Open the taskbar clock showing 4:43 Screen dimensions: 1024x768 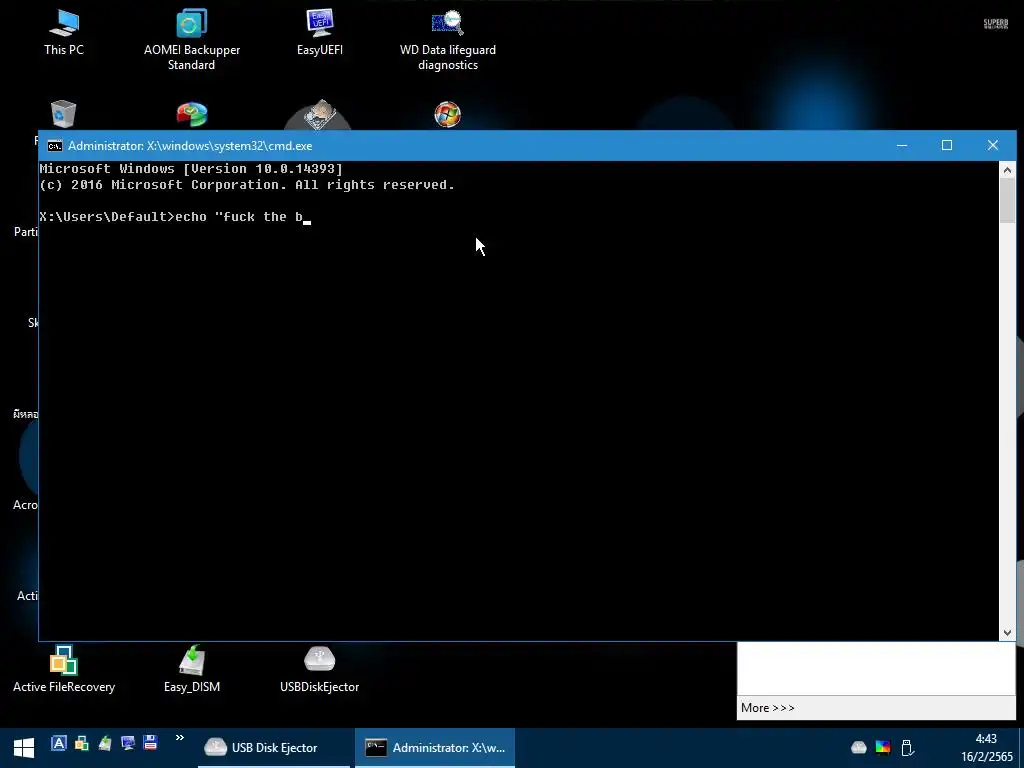(986, 748)
